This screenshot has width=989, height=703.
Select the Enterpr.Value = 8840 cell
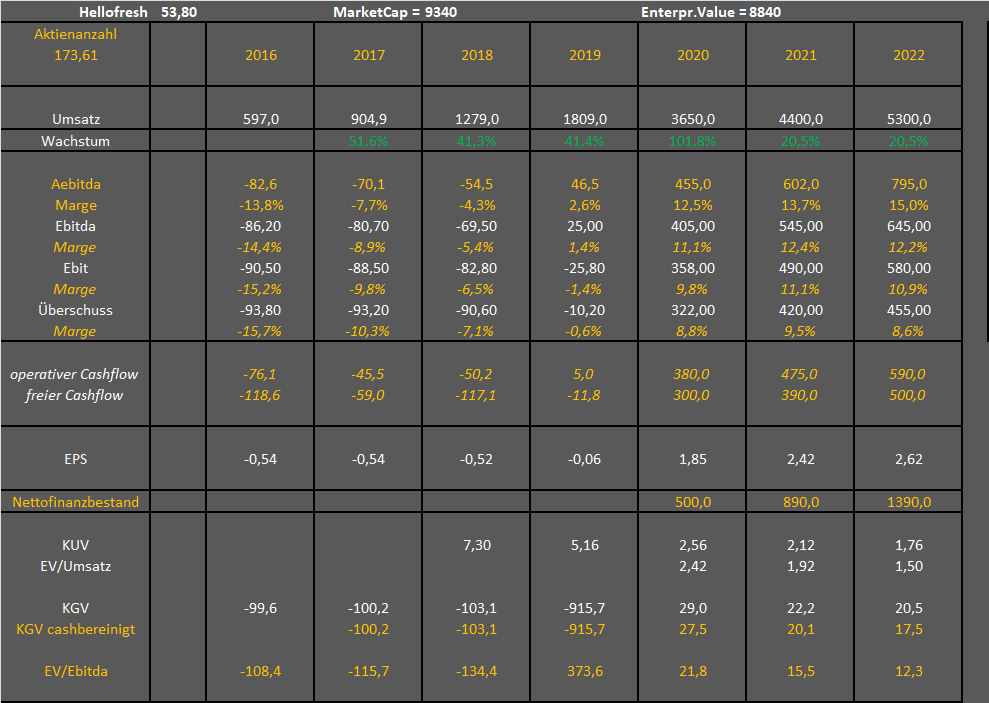[x=711, y=12]
